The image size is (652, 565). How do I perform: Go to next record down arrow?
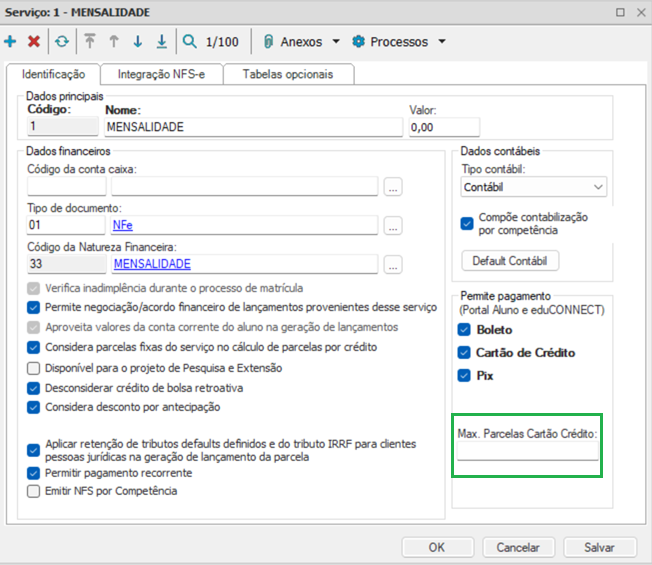coord(138,42)
